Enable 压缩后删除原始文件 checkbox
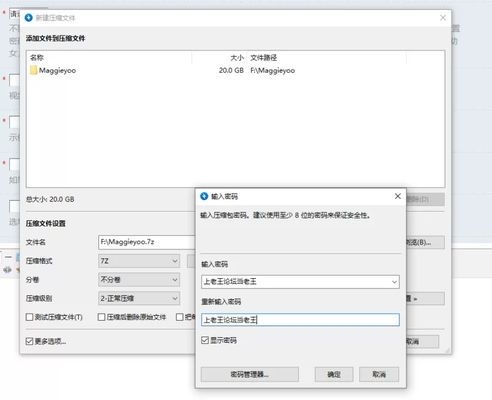Screen dimensions: 492x400 (x=102, y=317)
